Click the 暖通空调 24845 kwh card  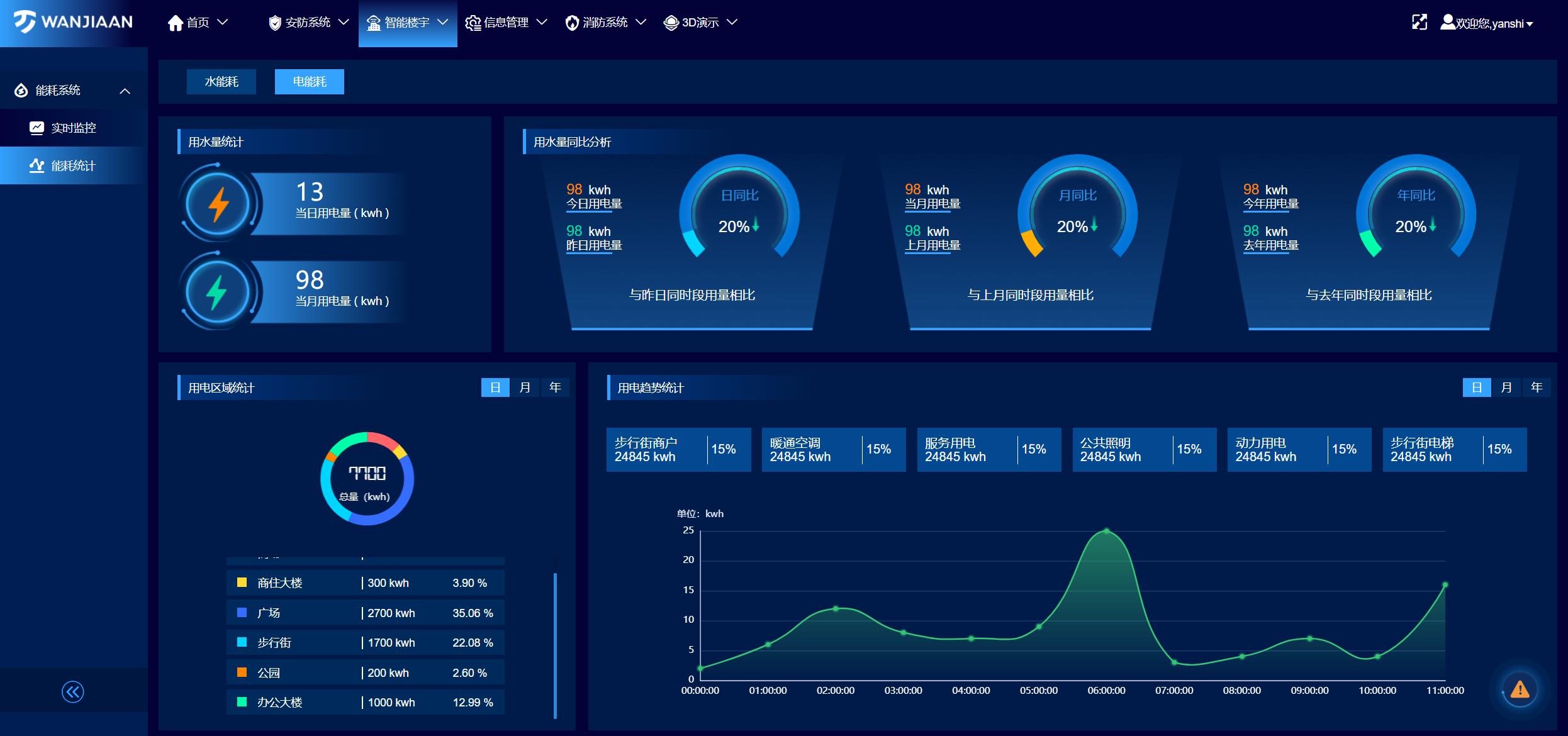[833, 450]
